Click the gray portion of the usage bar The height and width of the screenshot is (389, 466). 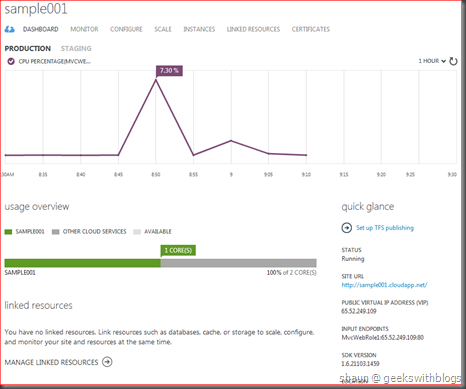(x=239, y=263)
